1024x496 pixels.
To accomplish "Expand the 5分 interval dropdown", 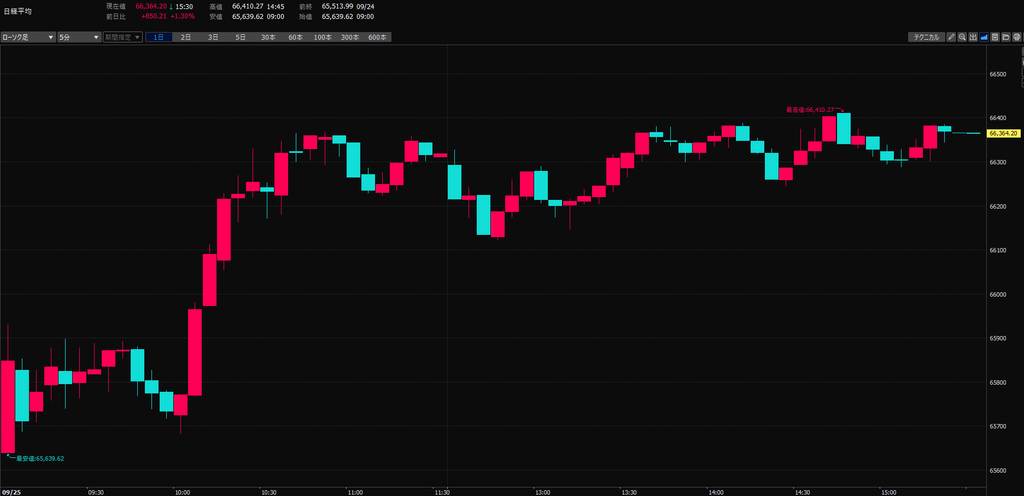I will pyautogui.click(x=79, y=38).
